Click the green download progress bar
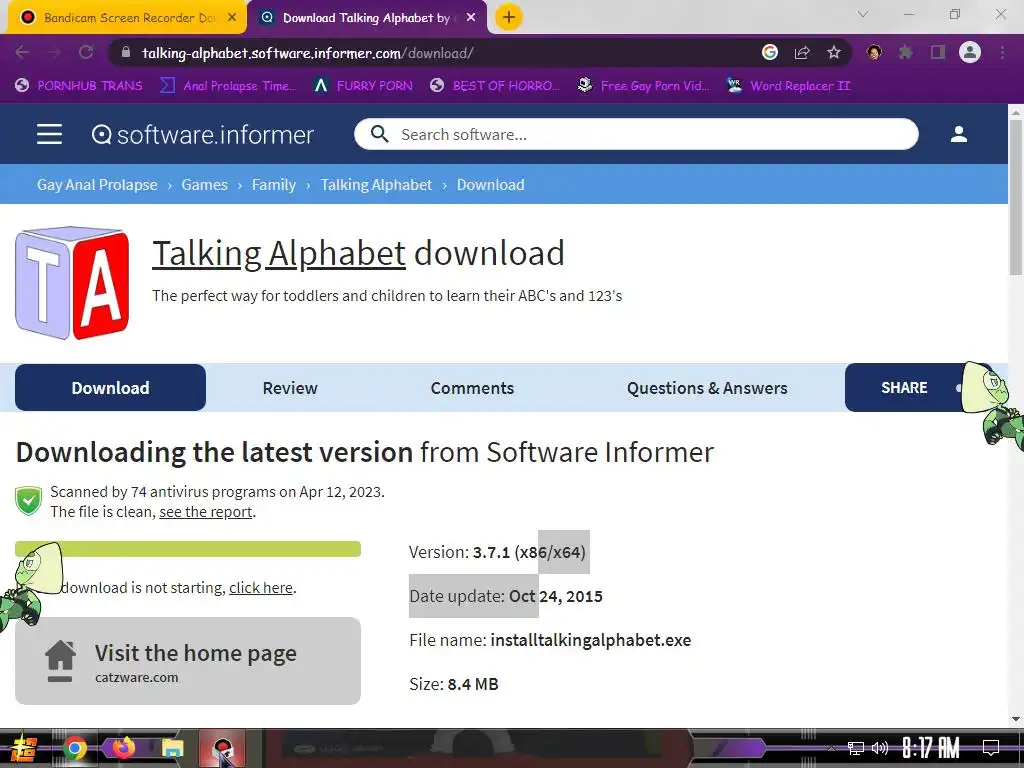Image resolution: width=1024 pixels, height=768 pixels. pyautogui.click(x=188, y=549)
